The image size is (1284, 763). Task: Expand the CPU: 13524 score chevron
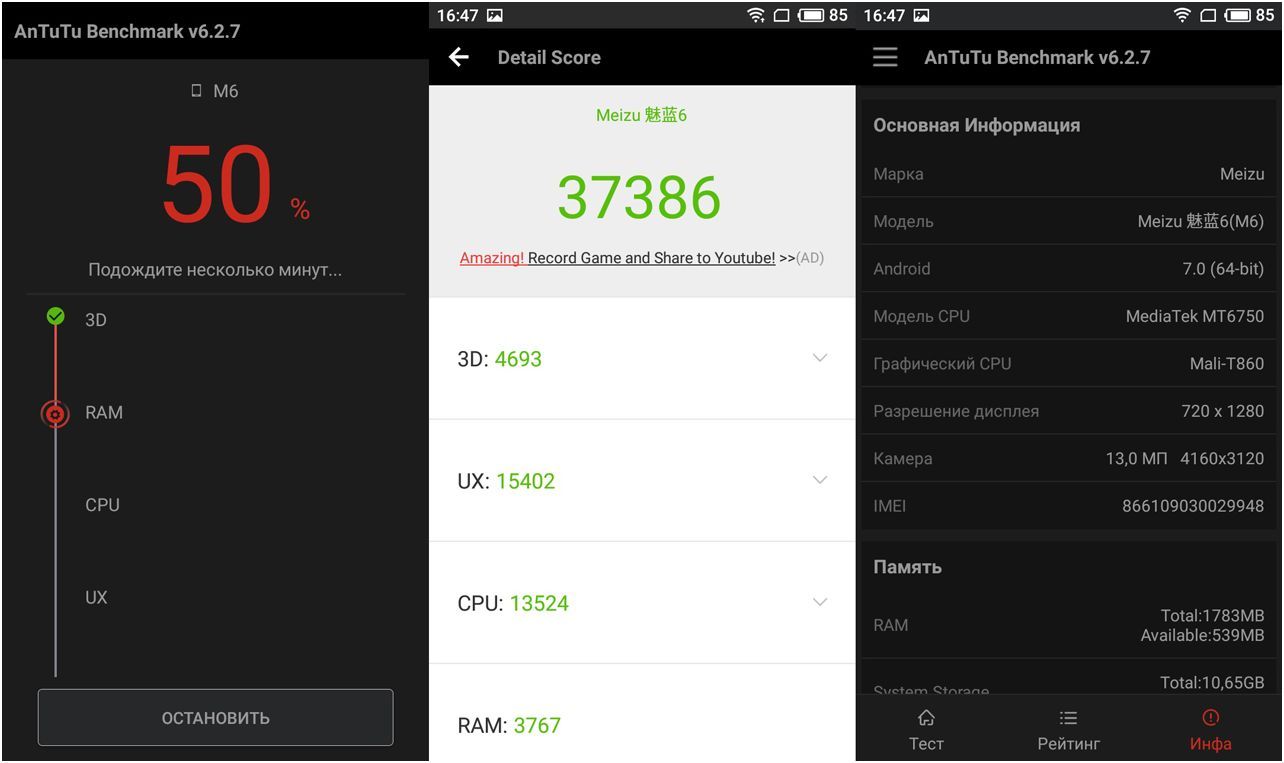[820, 602]
